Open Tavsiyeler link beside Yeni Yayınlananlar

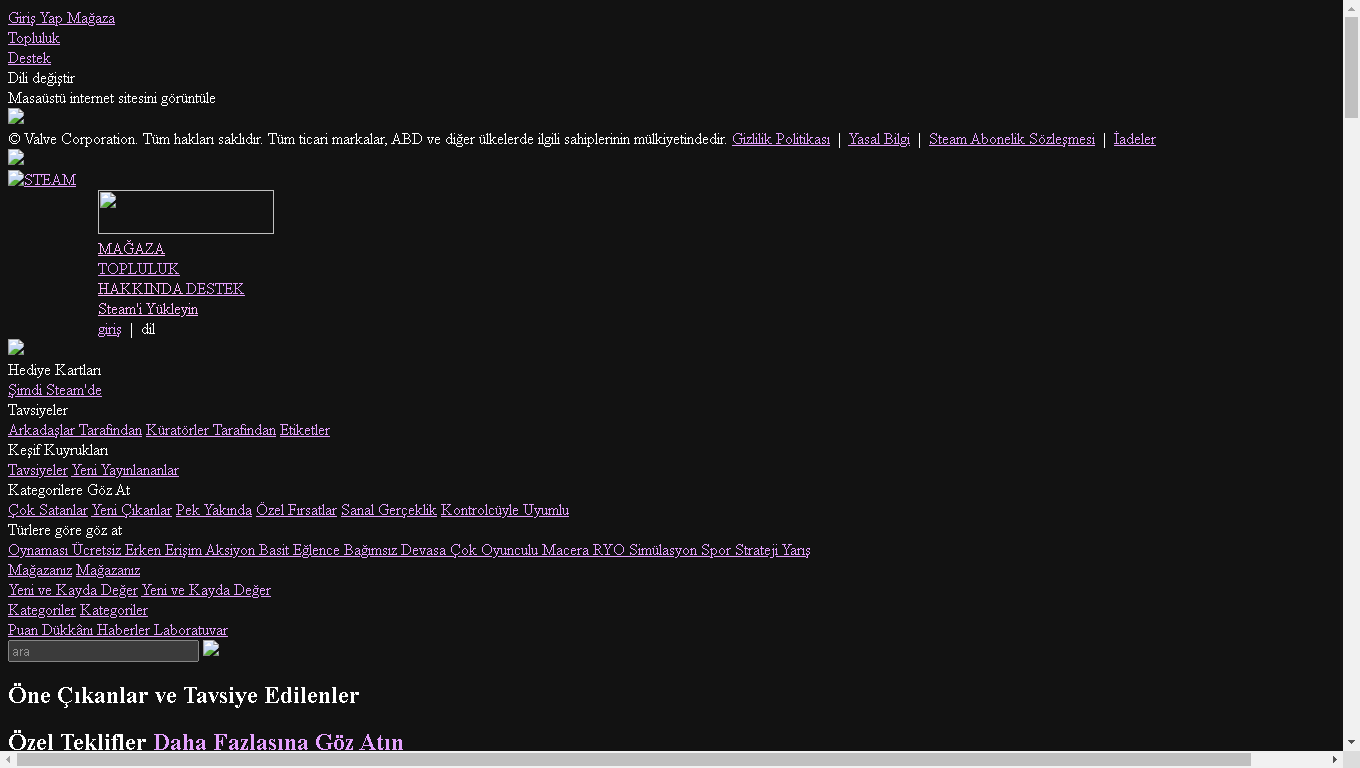(x=38, y=470)
